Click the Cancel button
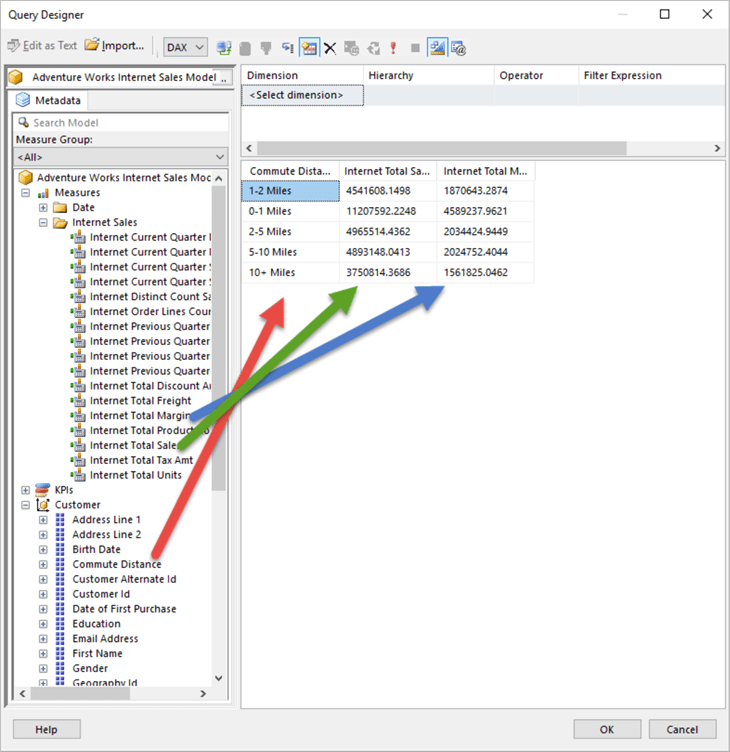Screen dimensions: 730x752 (x=683, y=729)
